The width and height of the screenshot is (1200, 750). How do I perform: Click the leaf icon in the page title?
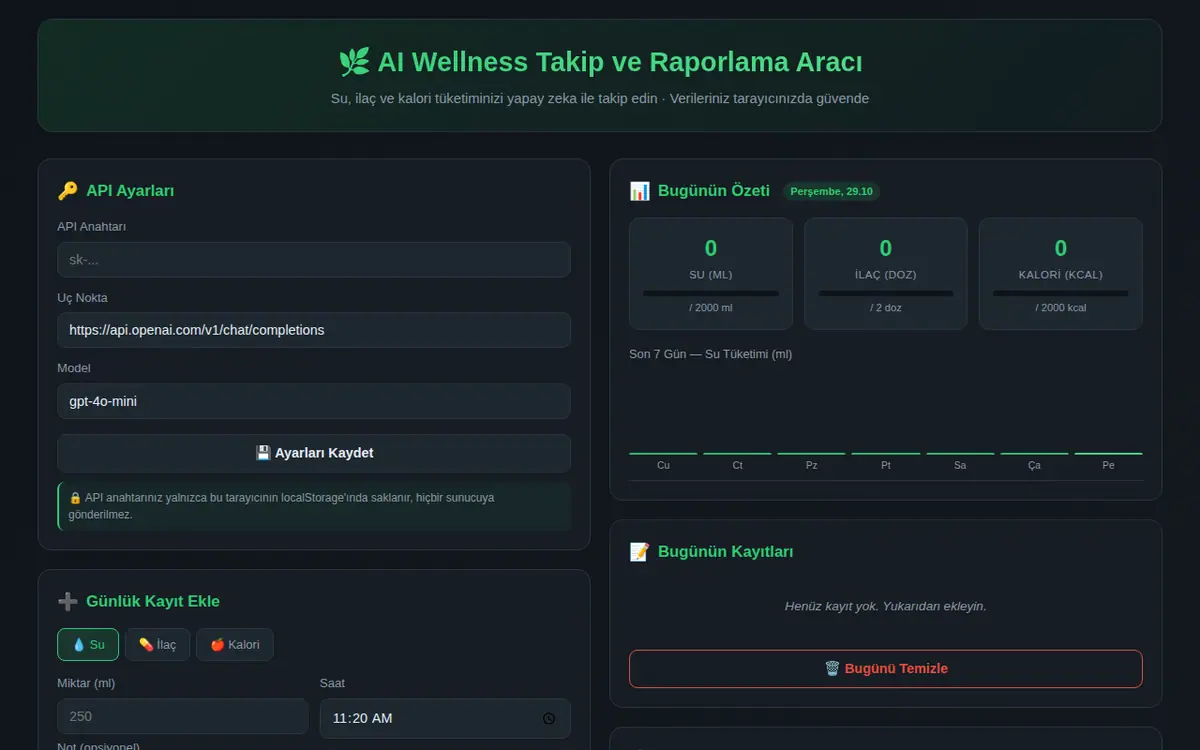point(354,62)
